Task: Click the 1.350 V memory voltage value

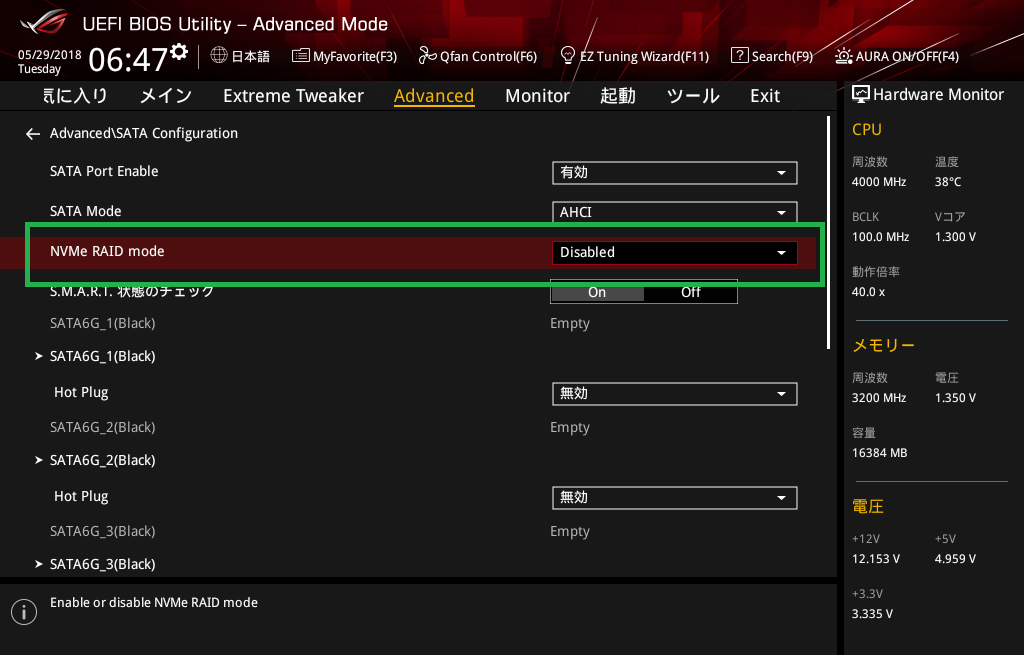Action: point(955,398)
